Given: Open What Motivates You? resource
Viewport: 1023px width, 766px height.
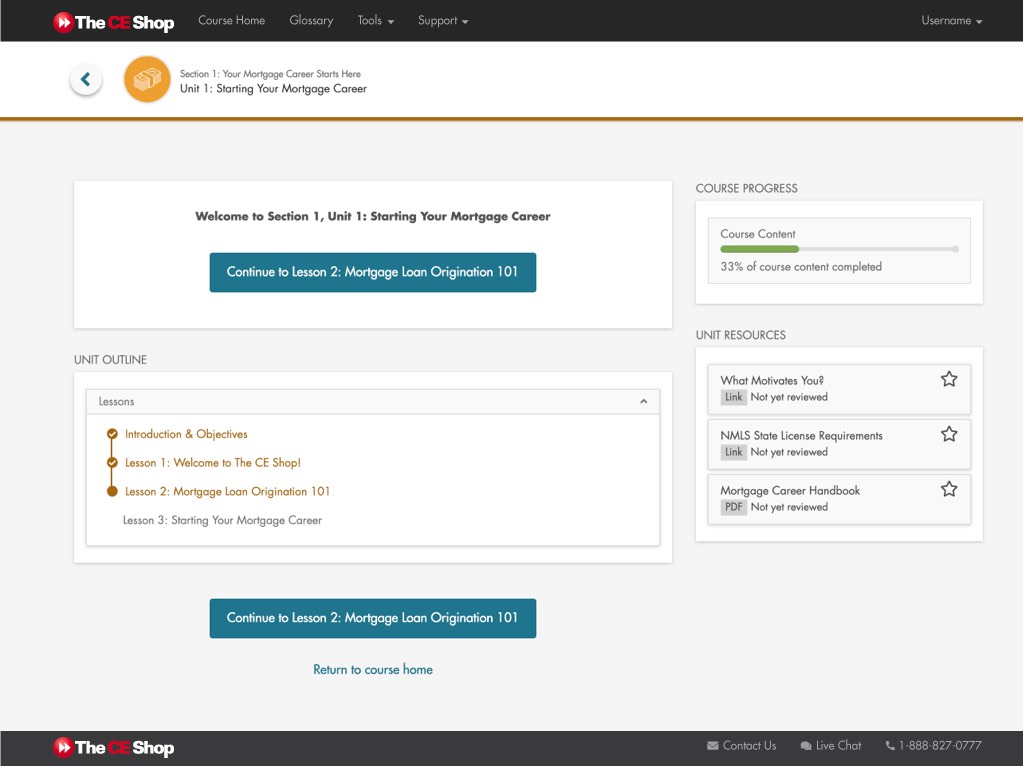Looking at the screenshot, I should click(772, 380).
